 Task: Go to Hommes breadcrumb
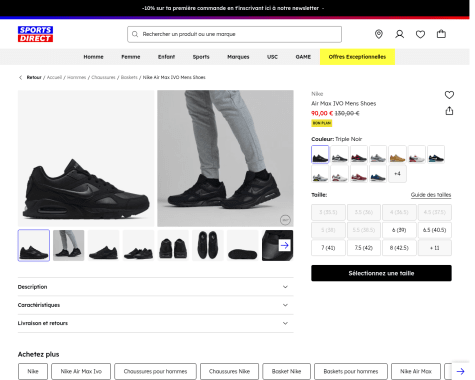click(77, 77)
